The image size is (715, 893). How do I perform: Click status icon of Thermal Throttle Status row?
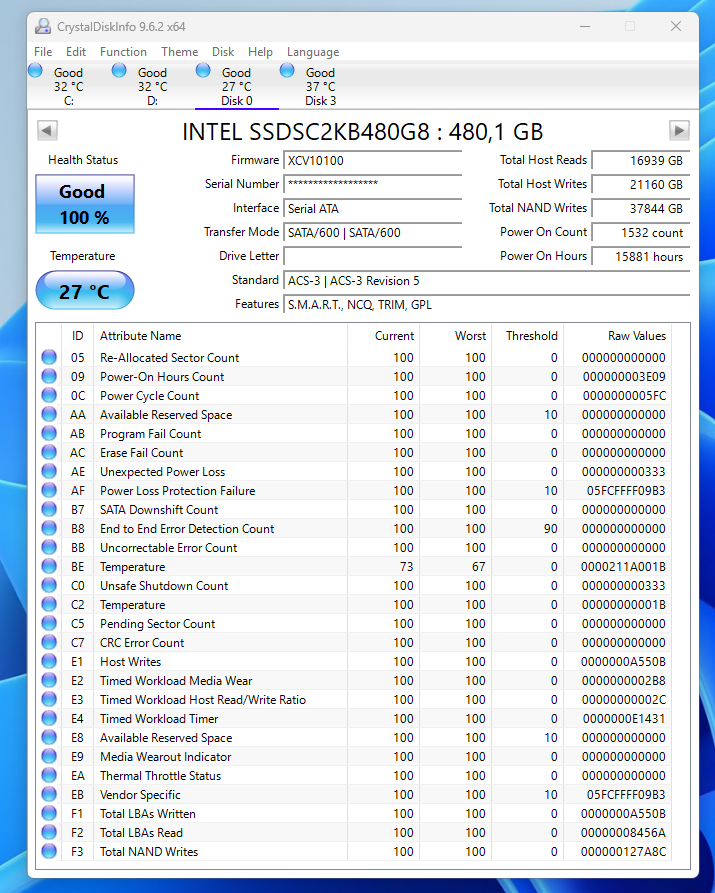pos(49,775)
